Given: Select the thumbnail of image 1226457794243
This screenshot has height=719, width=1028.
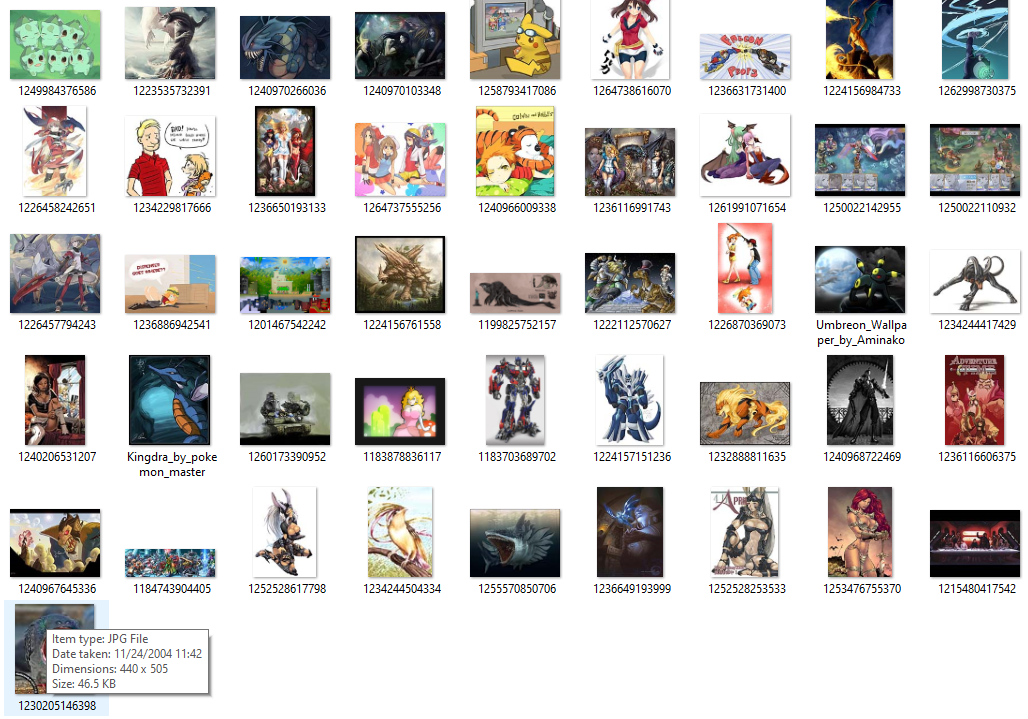Looking at the screenshot, I should (56, 273).
